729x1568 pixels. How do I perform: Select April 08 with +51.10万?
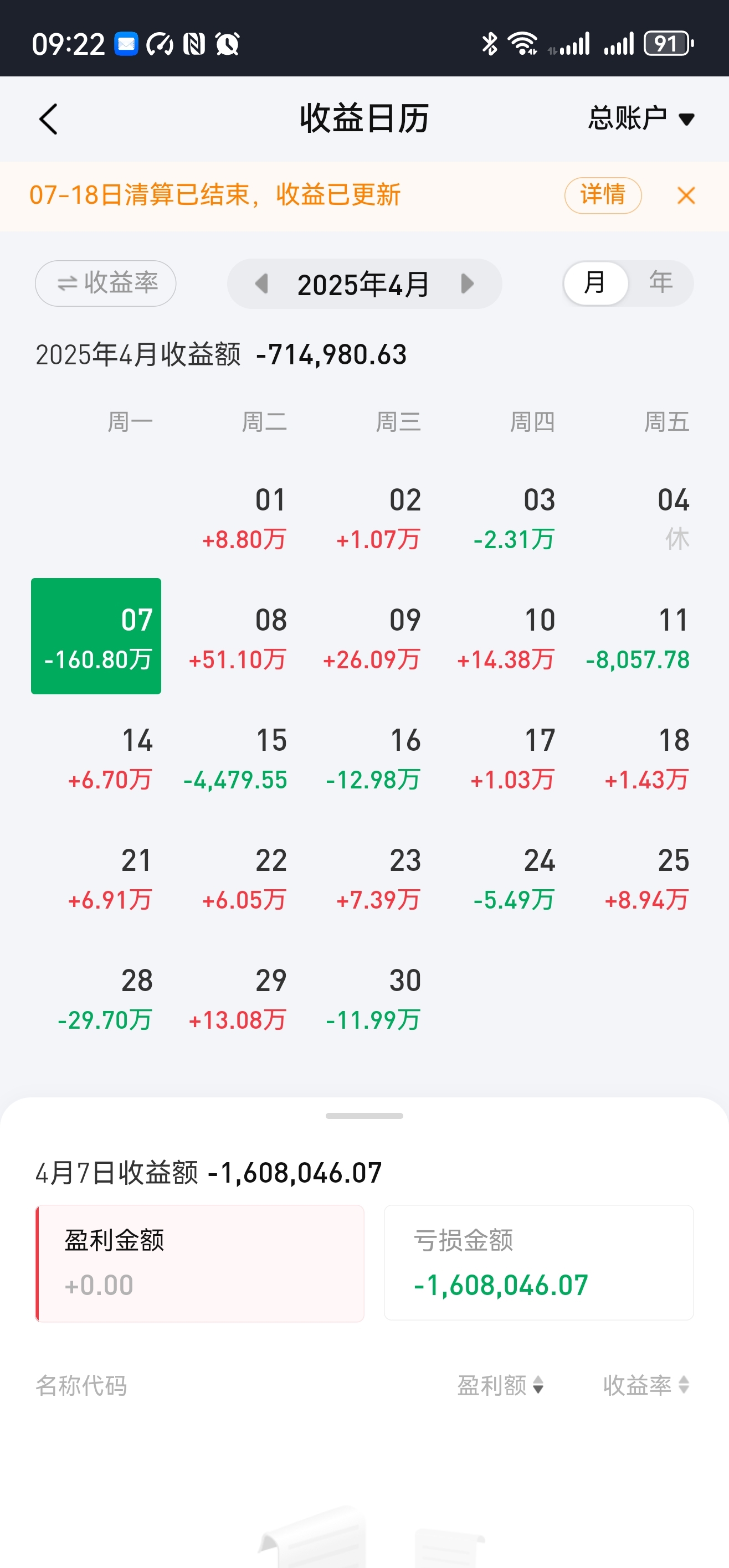coord(238,637)
